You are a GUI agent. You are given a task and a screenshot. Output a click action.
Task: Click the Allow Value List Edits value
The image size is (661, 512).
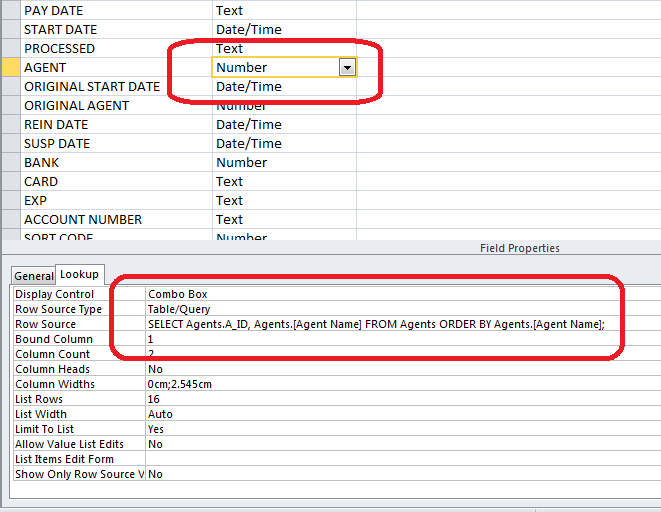pyautogui.click(x=155, y=444)
